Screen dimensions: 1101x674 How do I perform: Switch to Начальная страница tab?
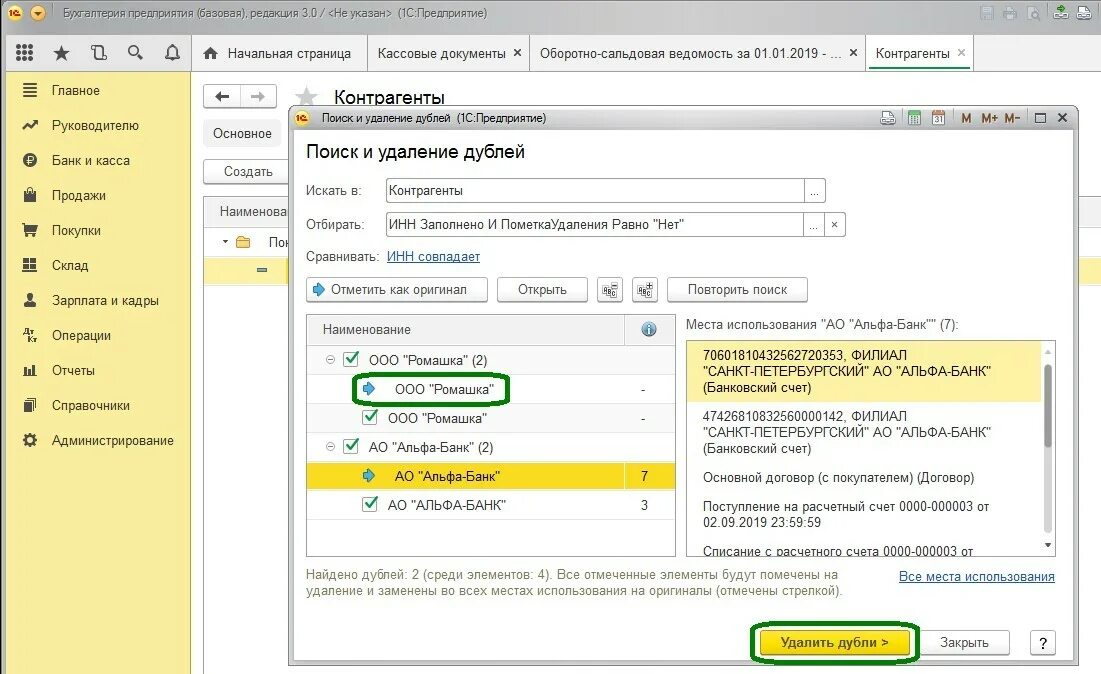[x=277, y=53]
